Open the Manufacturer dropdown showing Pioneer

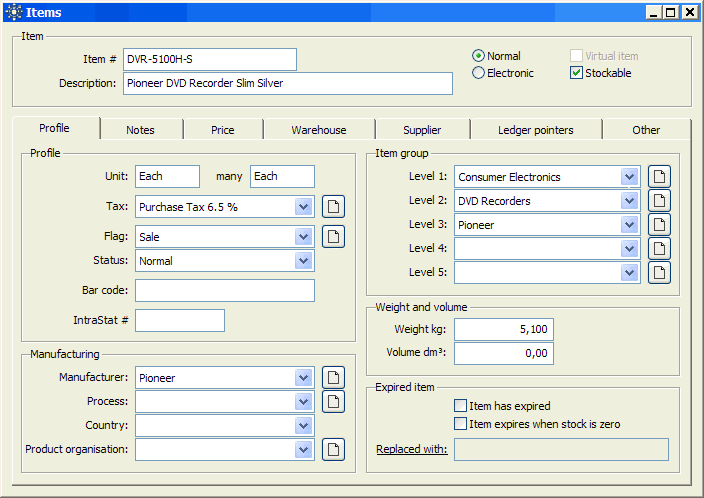pyautogui.click(x=304, y=378)
